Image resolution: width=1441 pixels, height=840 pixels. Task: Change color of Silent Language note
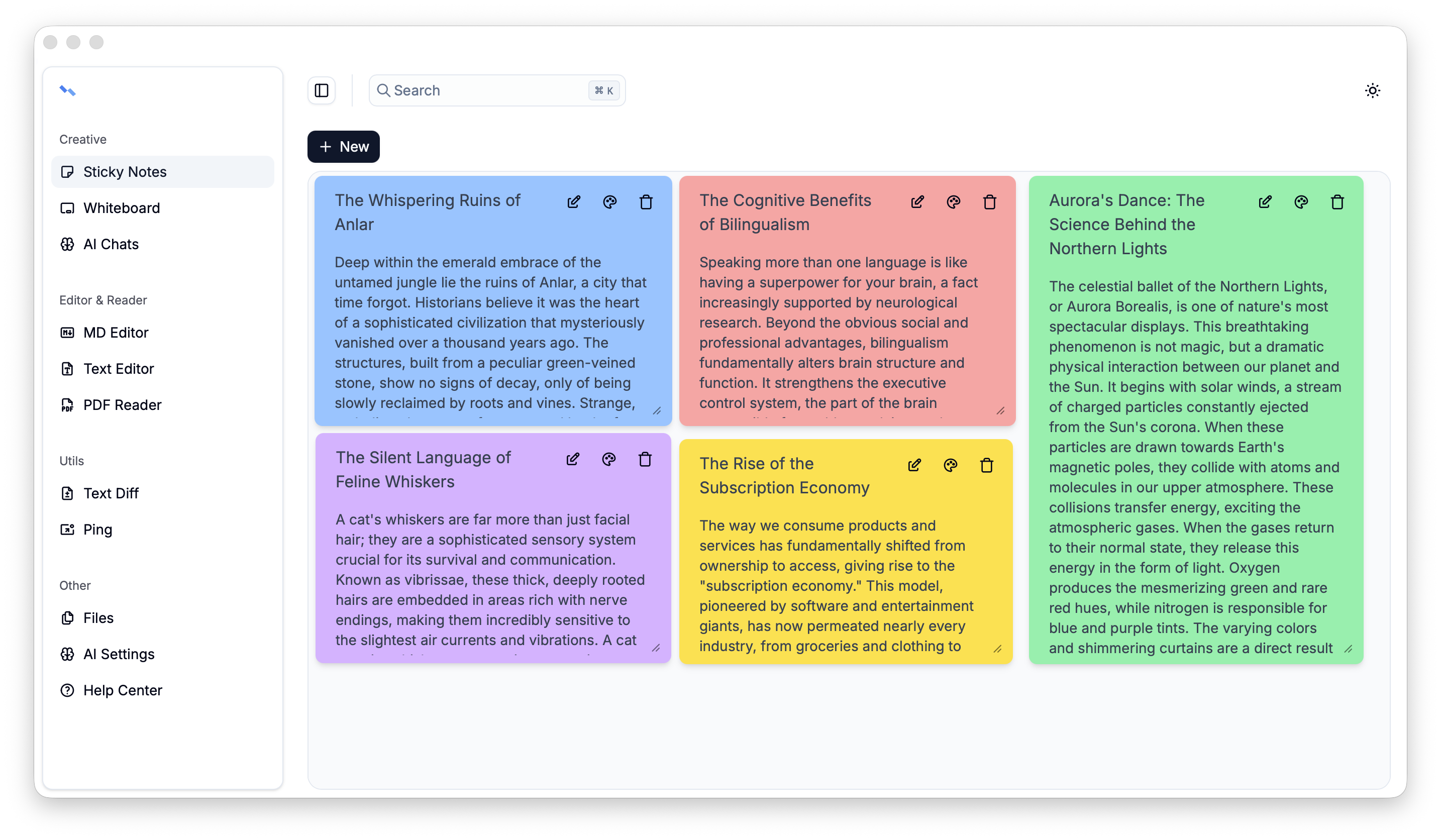click(x=608, y=459)
